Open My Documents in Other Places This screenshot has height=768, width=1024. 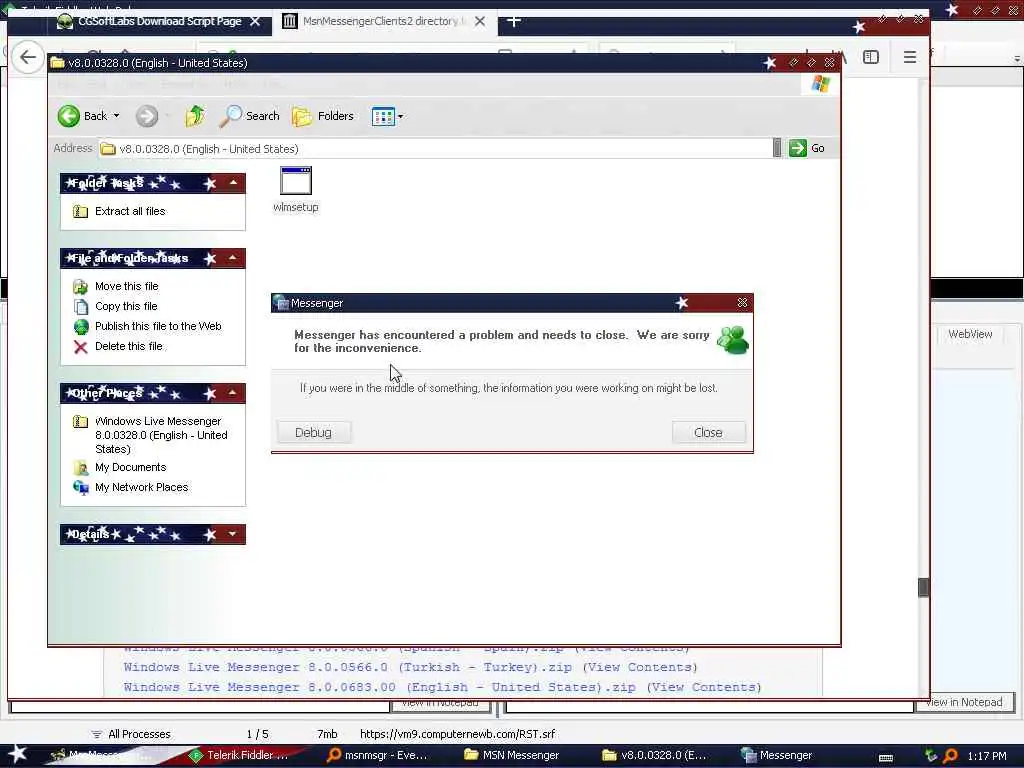131,467
